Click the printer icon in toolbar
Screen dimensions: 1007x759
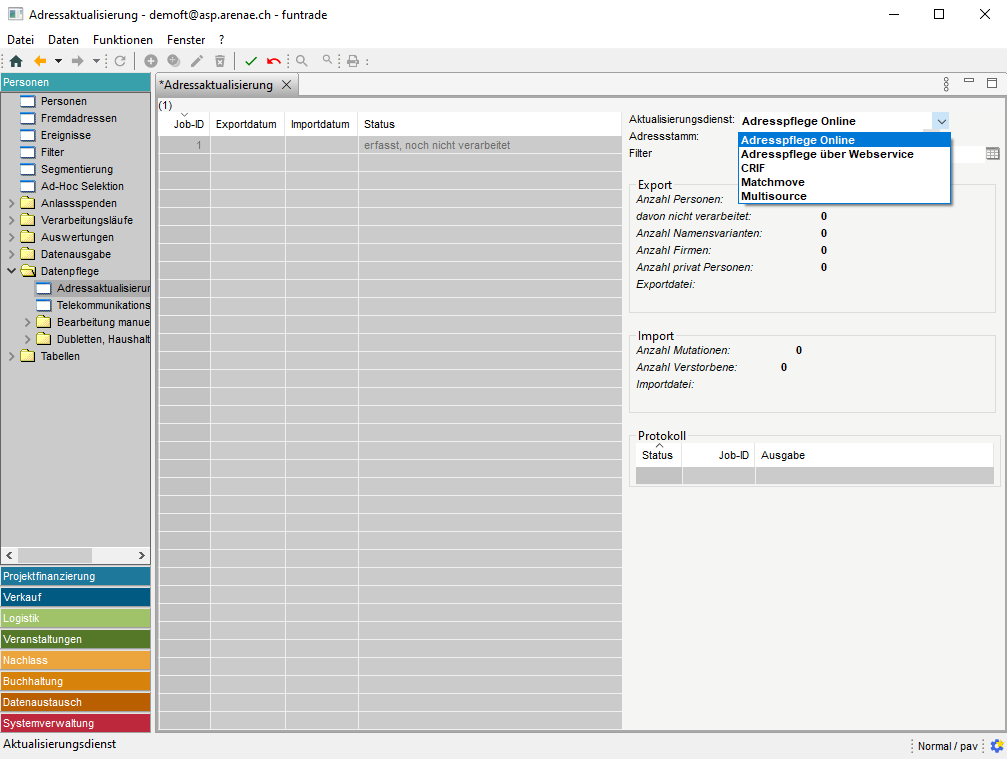[x=352, y=61]
